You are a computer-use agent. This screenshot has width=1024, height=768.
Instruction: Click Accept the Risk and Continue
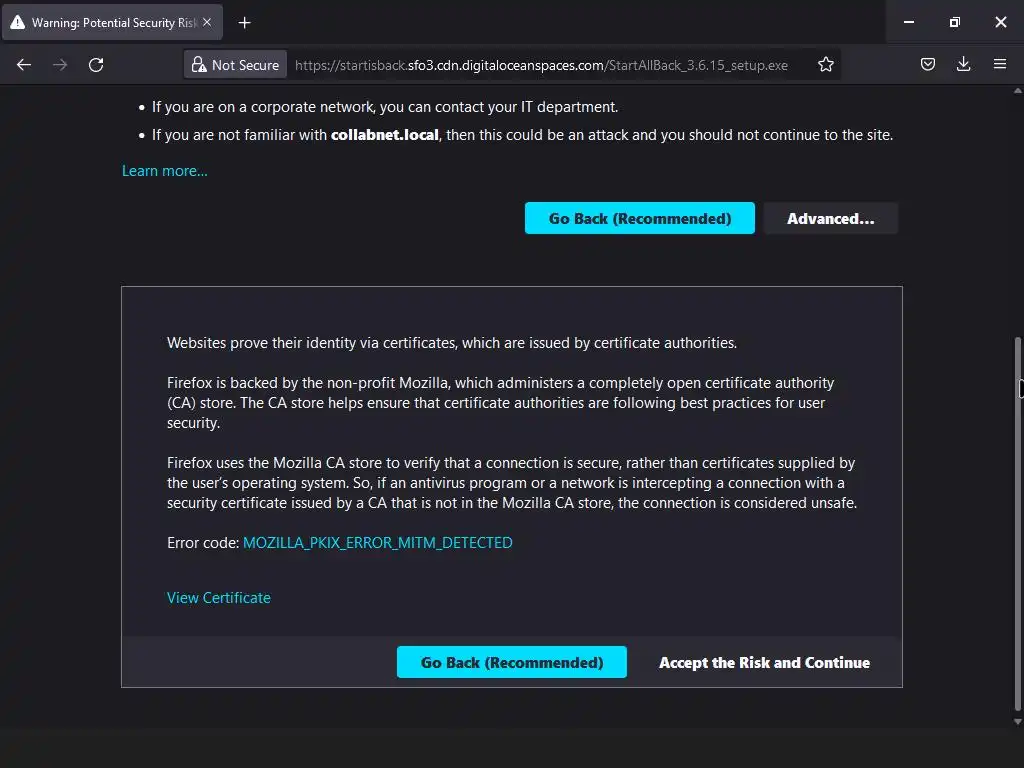tap(764, 662)
